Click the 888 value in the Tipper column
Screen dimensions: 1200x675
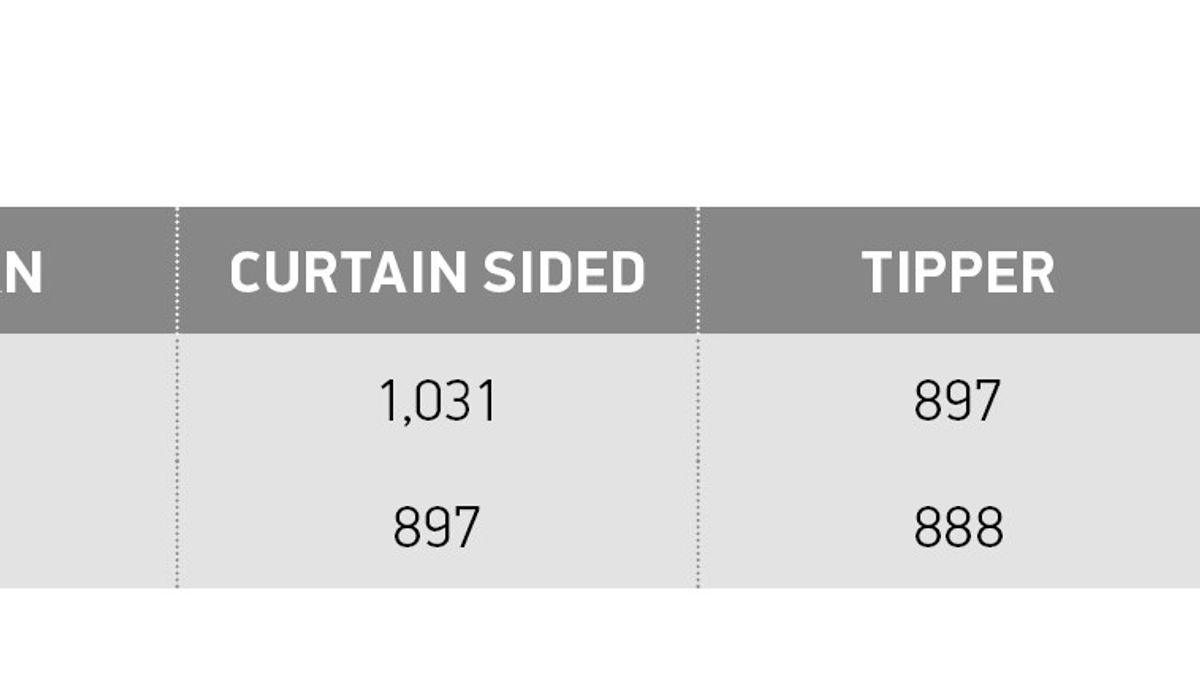[x=958, y=527]
